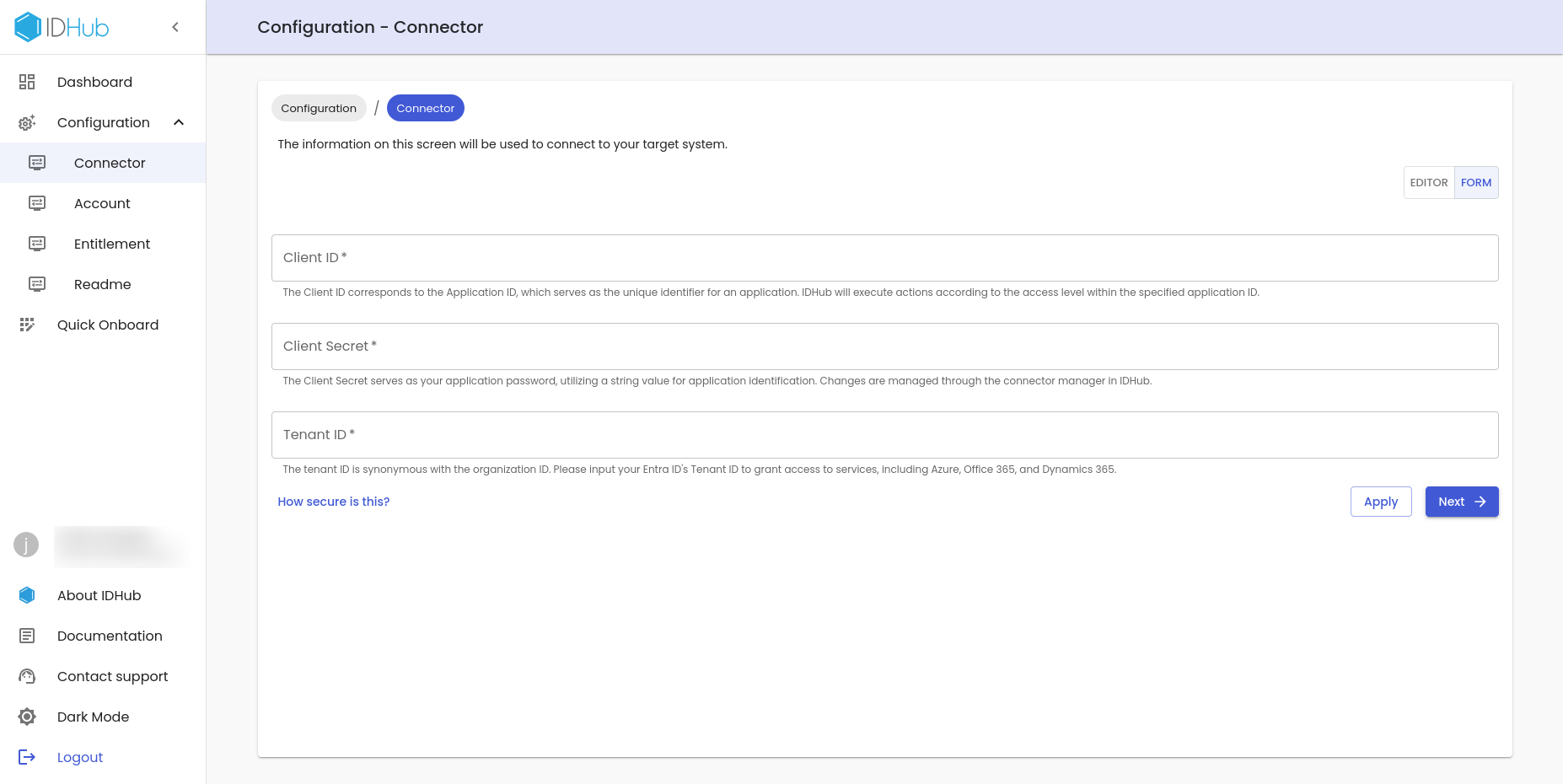1563x784 pixels.
Task: Collapse the sidebar using the chevron
Action: 175,27
